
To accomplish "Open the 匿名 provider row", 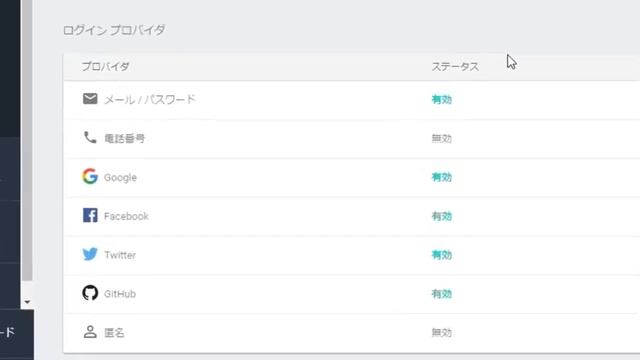I will (x=352, y=333).
